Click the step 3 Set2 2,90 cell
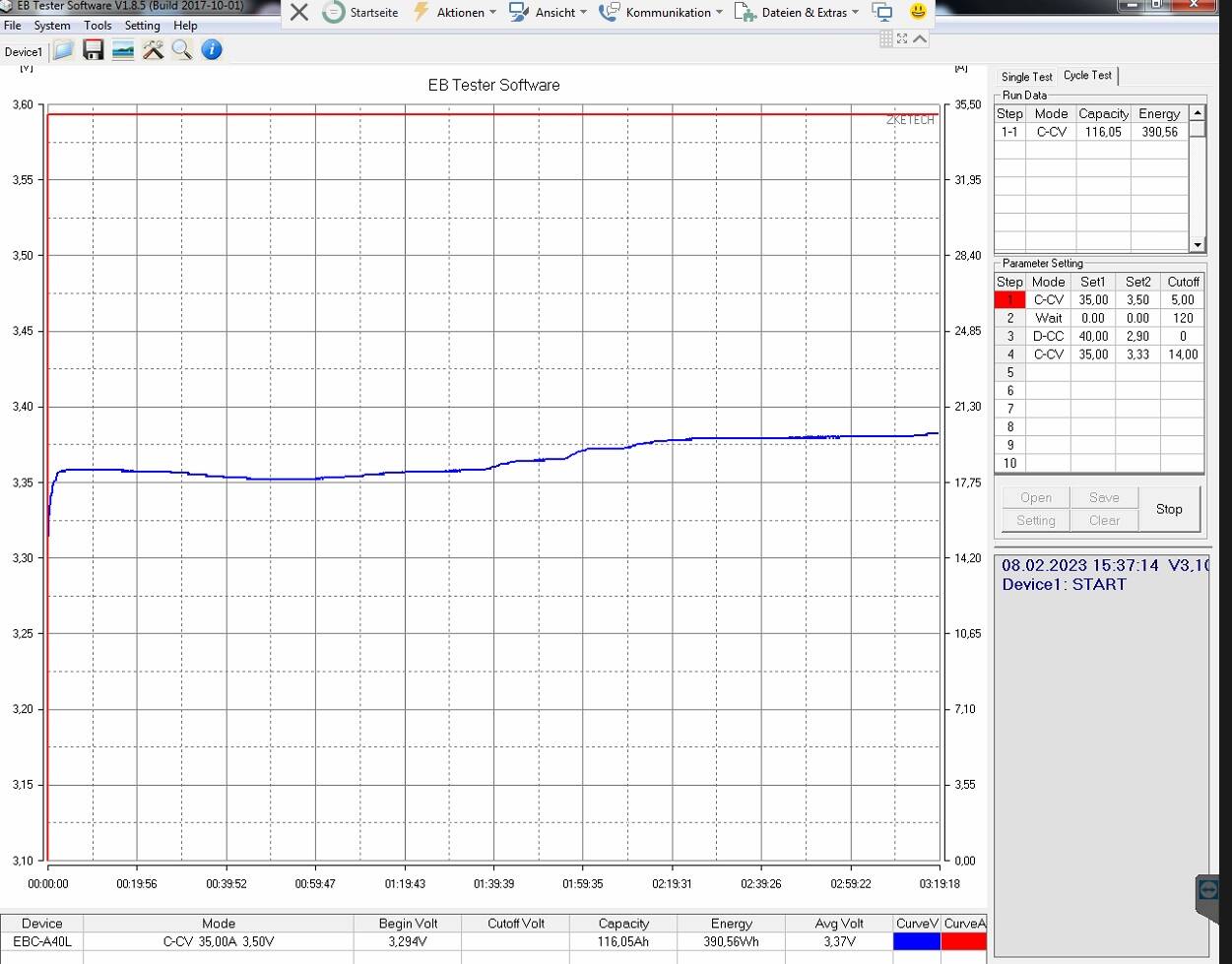1232x964 pixels. pos(1137,336)
